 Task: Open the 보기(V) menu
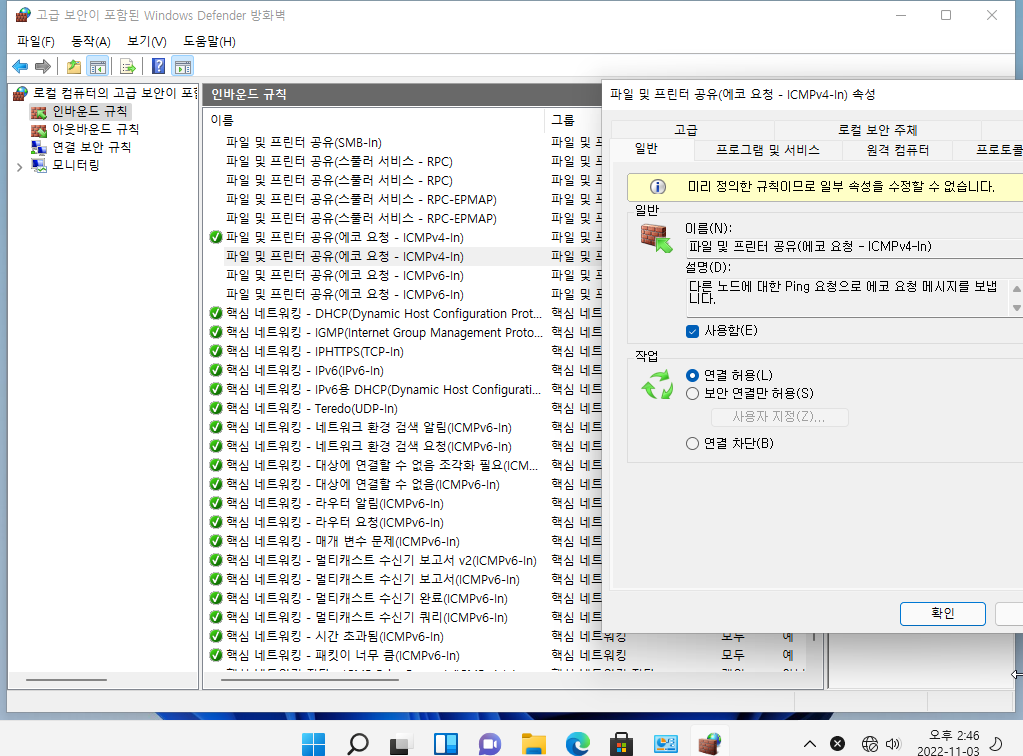click(x=147, y=41)
